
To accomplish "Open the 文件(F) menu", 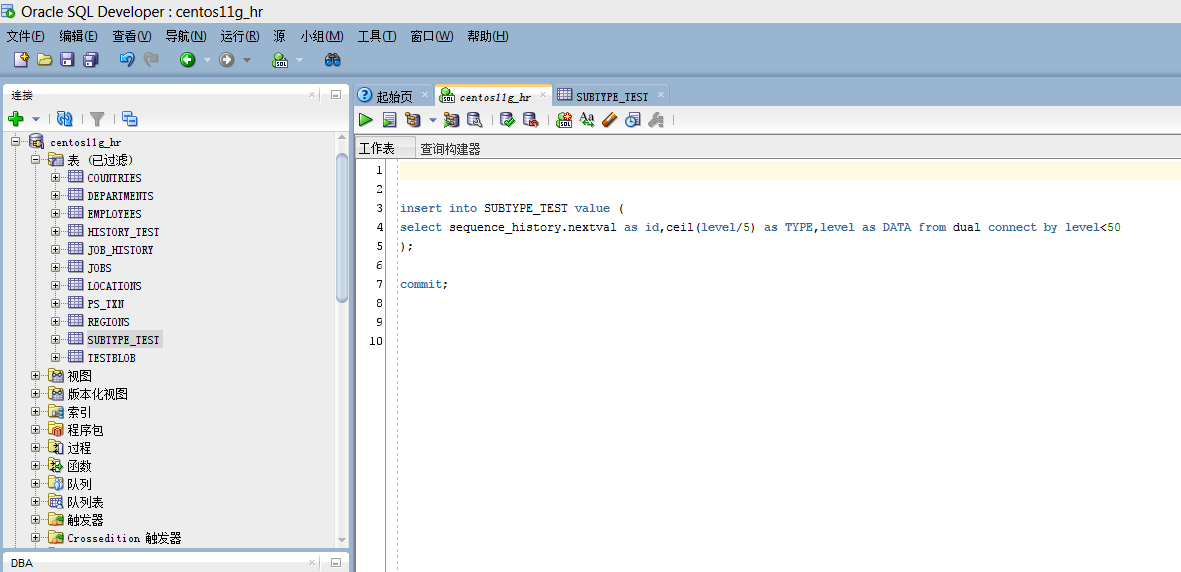I will coord(26,36).
